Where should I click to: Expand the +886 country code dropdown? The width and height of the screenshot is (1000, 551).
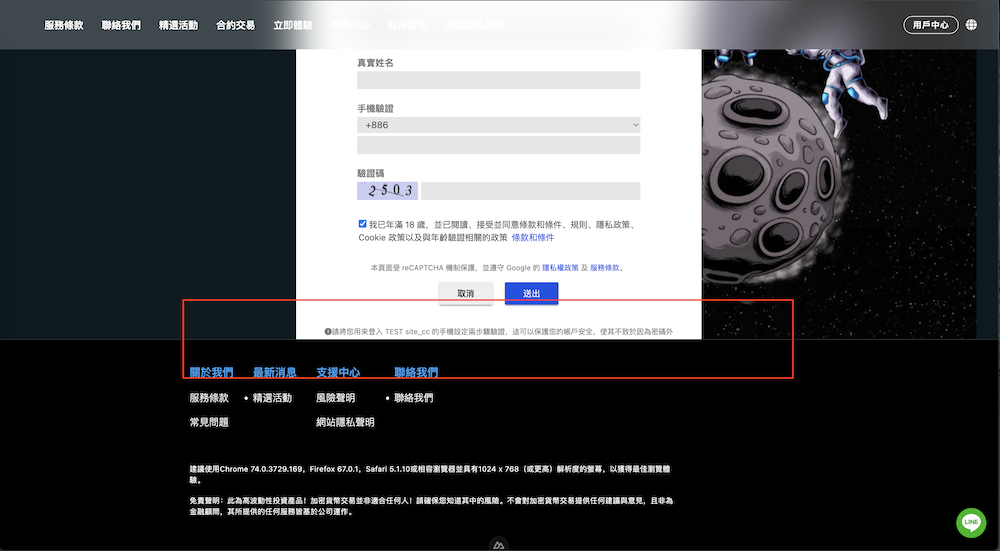pos(498,125)
